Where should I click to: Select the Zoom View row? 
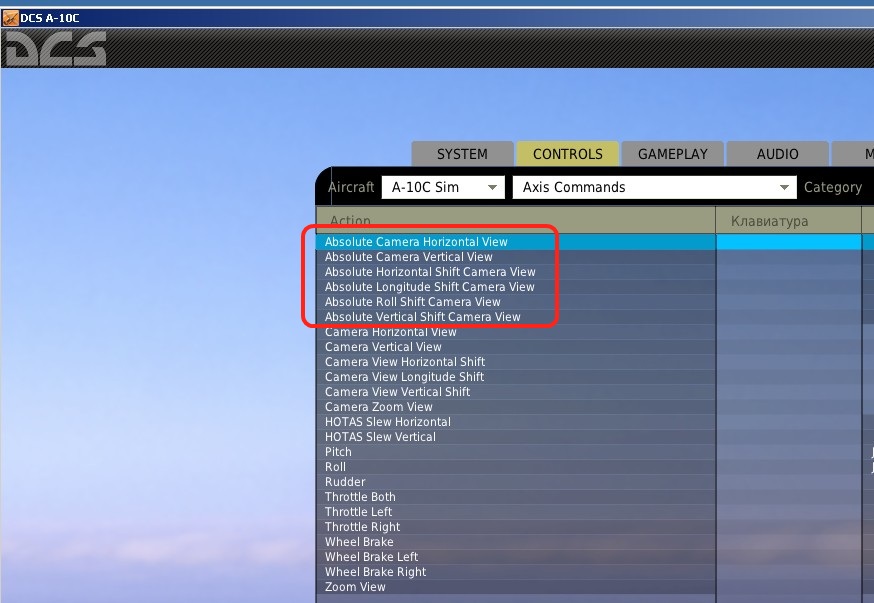coord(516,588)
